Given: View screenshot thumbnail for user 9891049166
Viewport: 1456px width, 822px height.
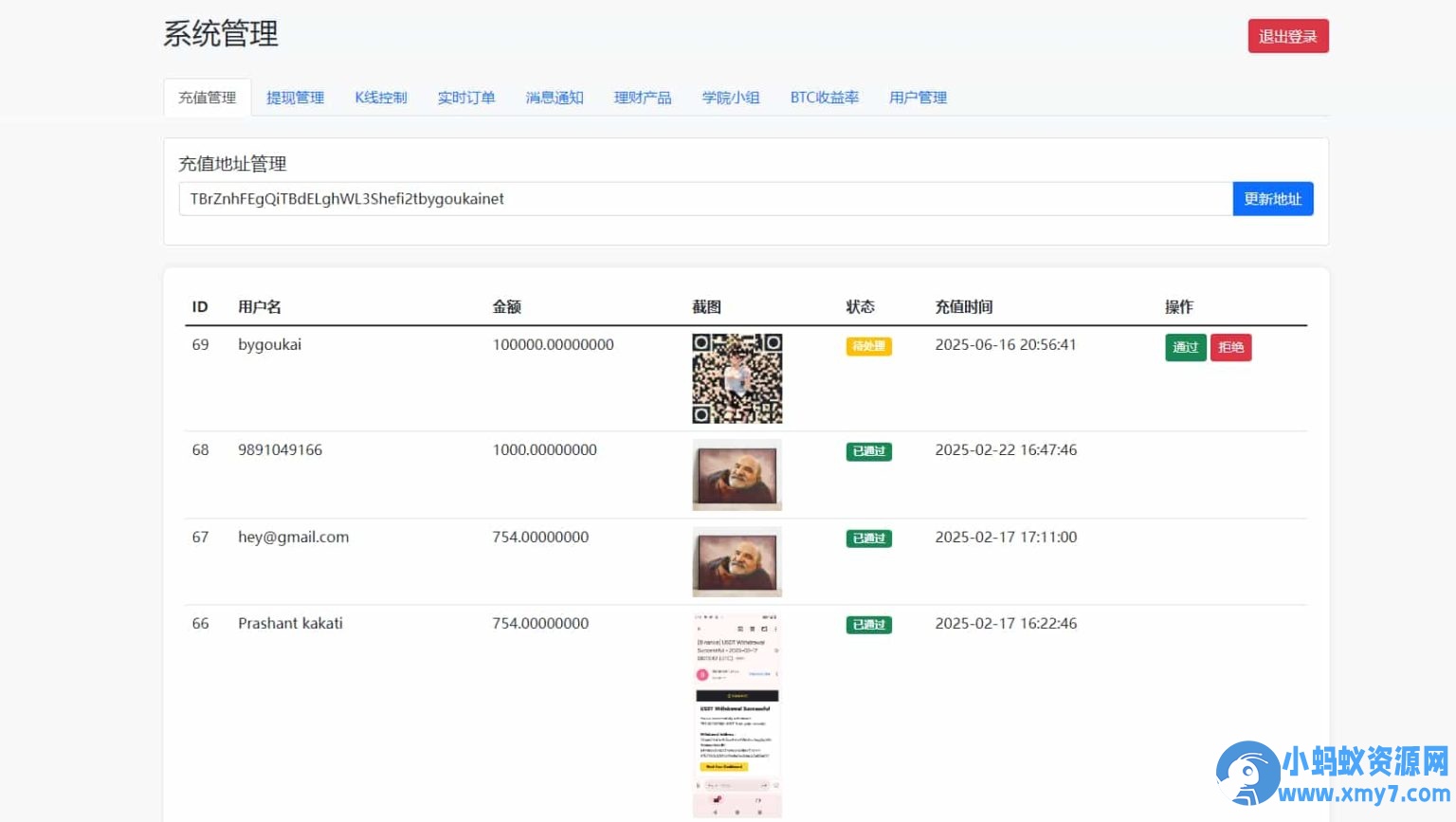Looking at the screenshot, I should coord(737,474).
